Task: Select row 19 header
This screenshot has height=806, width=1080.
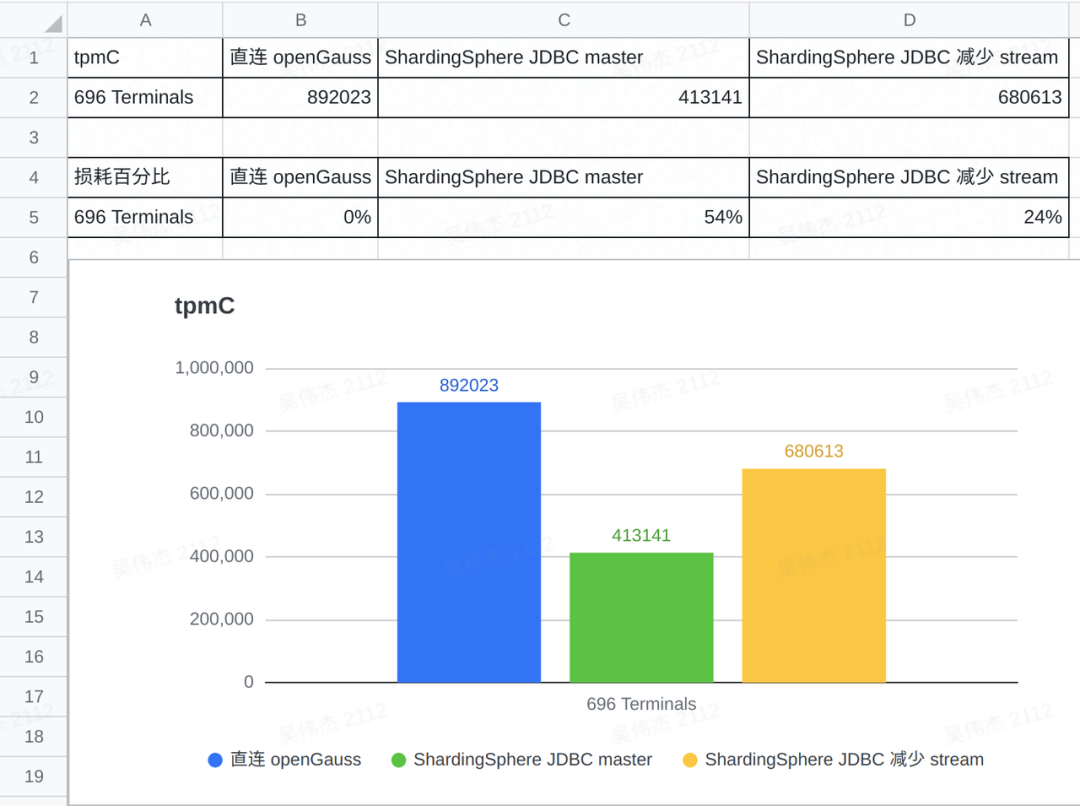Action: coord(34,776)
